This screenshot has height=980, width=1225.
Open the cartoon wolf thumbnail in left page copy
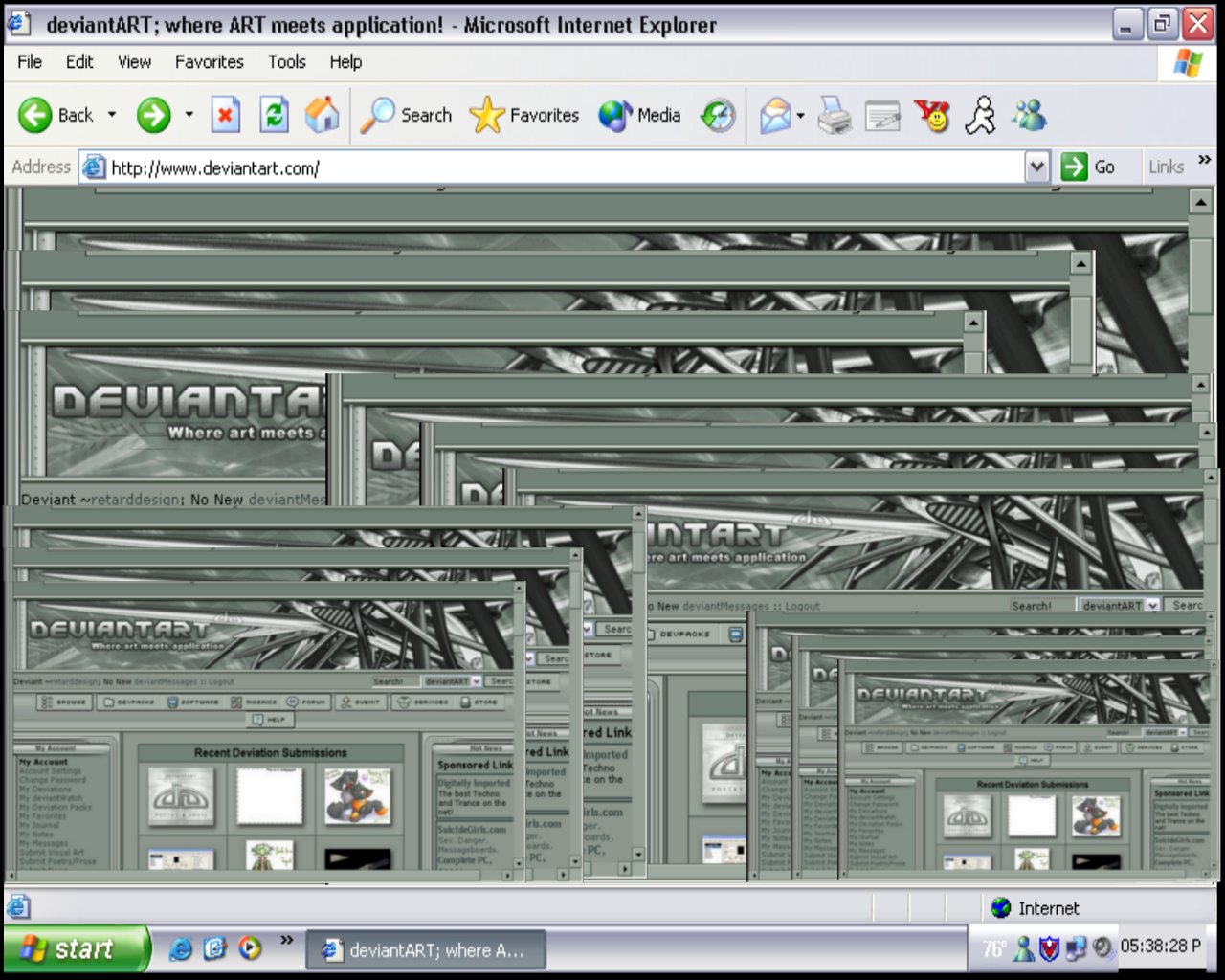[357, 796]
